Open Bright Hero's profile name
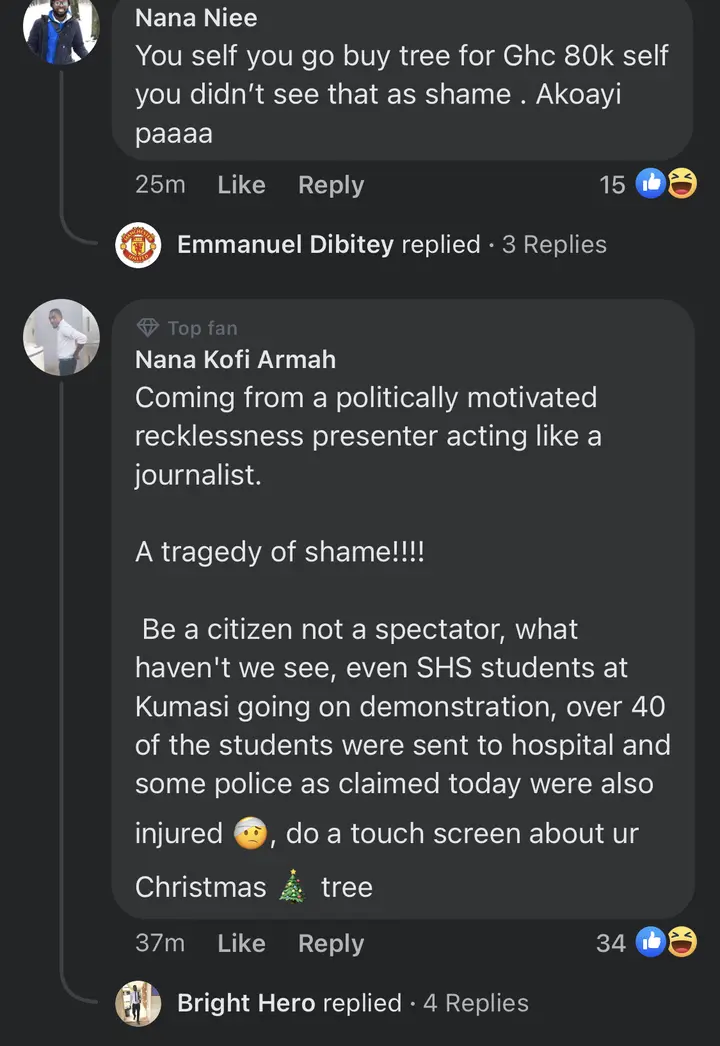 click(x=246, y=1003)
